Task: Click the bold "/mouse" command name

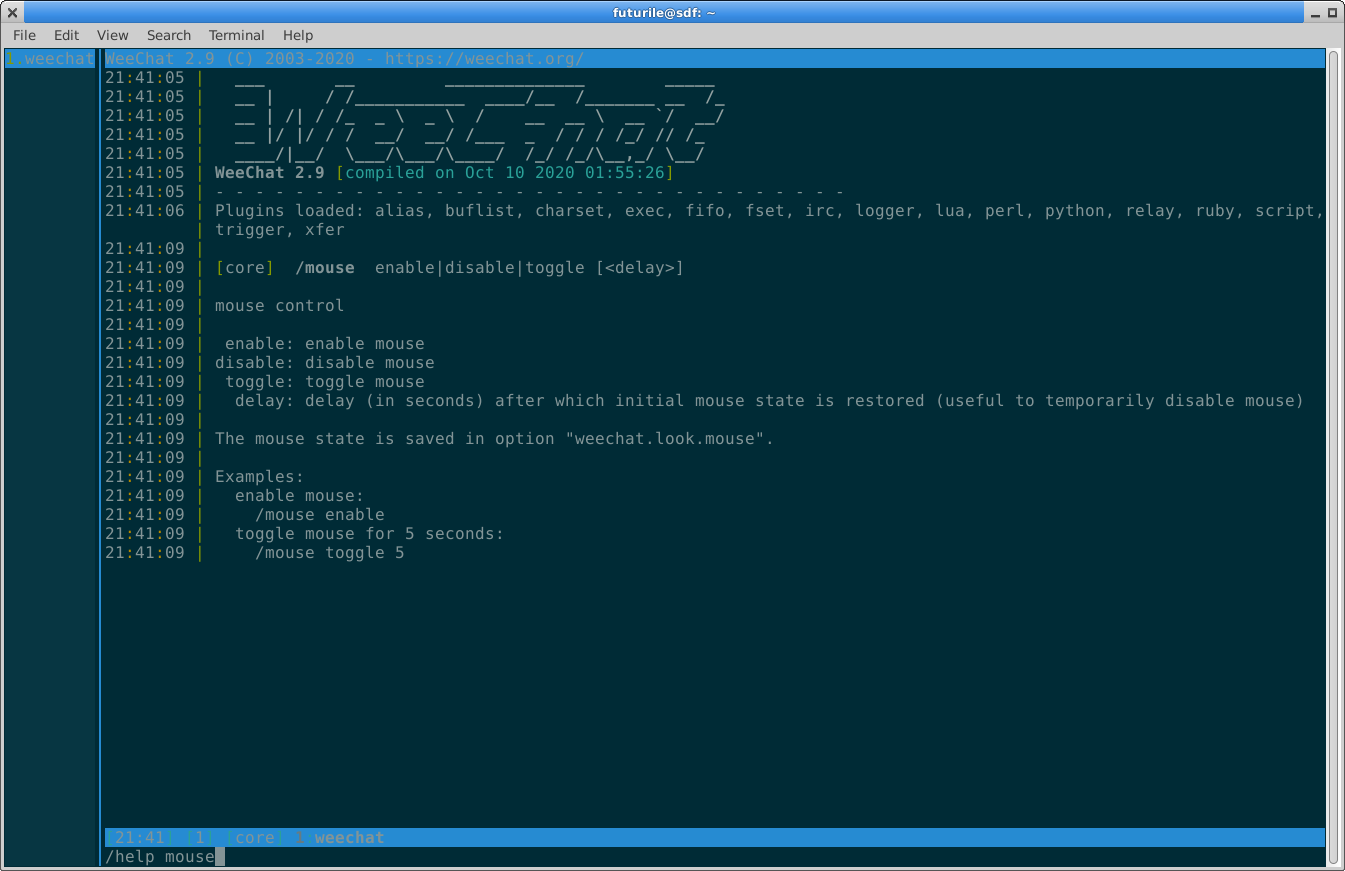Action: (x=325, y=268)
